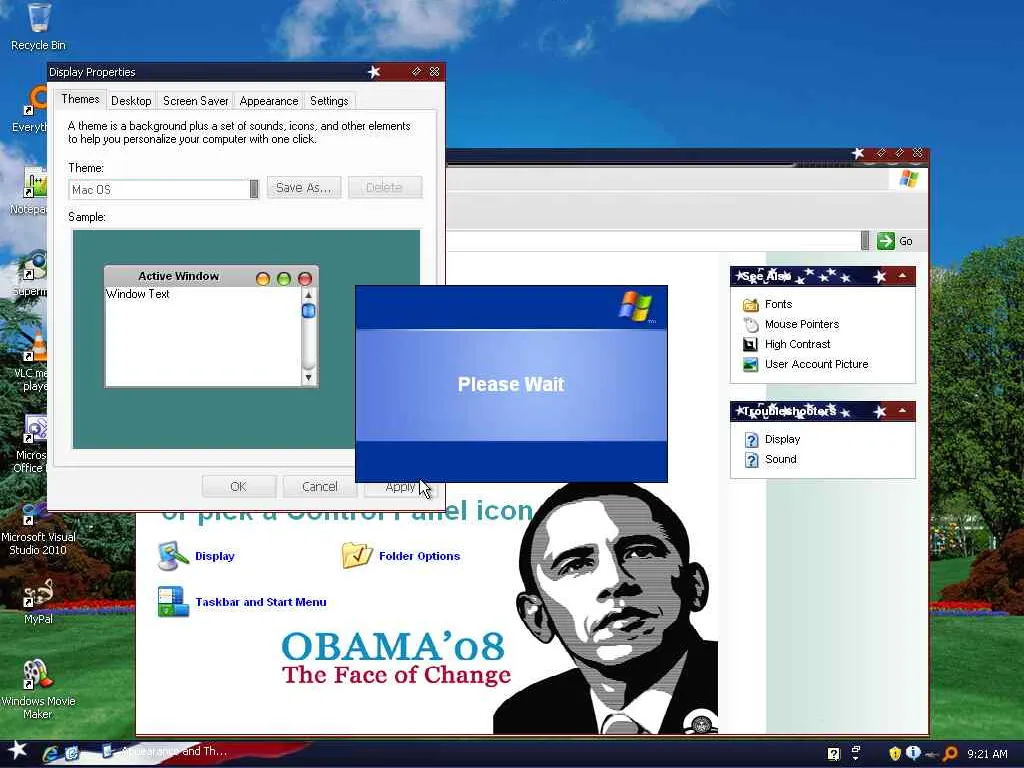Open the Sound troubleshooter link

(x=780, y=459)
